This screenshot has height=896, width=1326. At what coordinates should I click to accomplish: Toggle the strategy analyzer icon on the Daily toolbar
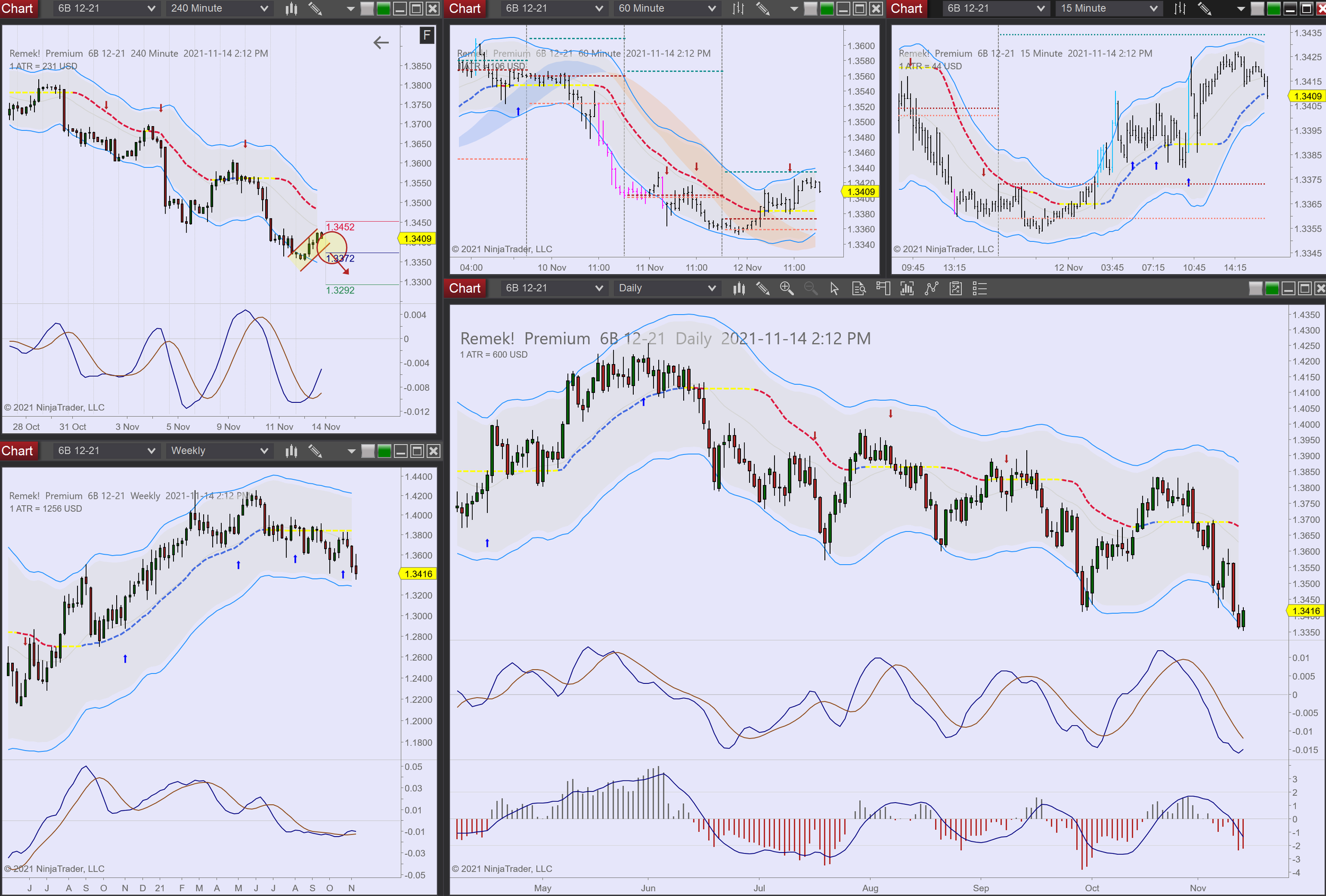tap(955, 288)
